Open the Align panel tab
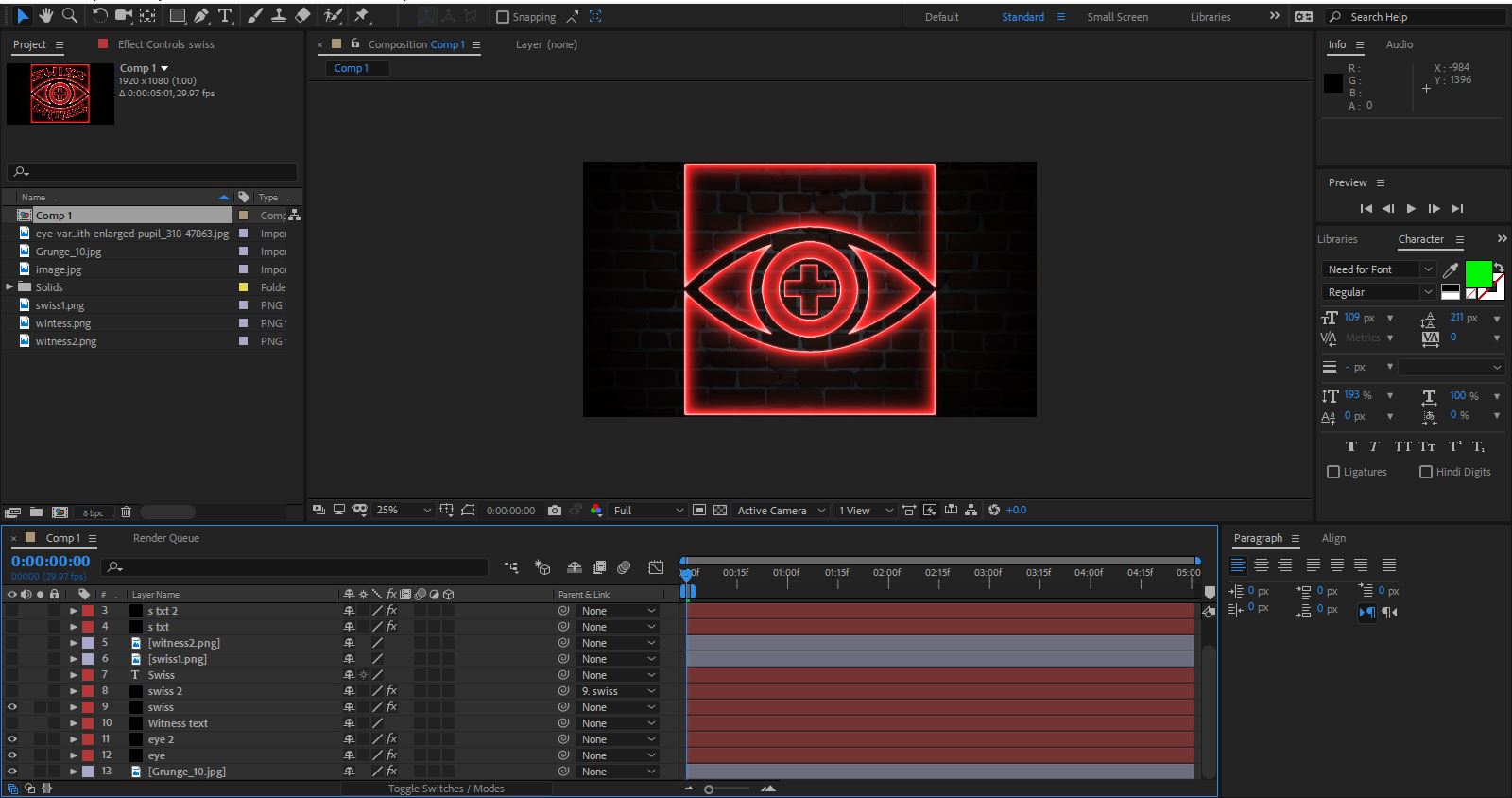Viewport: 1512px width, 798px height. [1333, 538]
